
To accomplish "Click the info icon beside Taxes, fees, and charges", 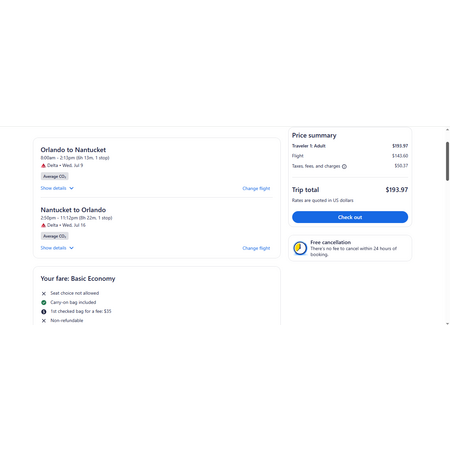I will tap(344, 166).
